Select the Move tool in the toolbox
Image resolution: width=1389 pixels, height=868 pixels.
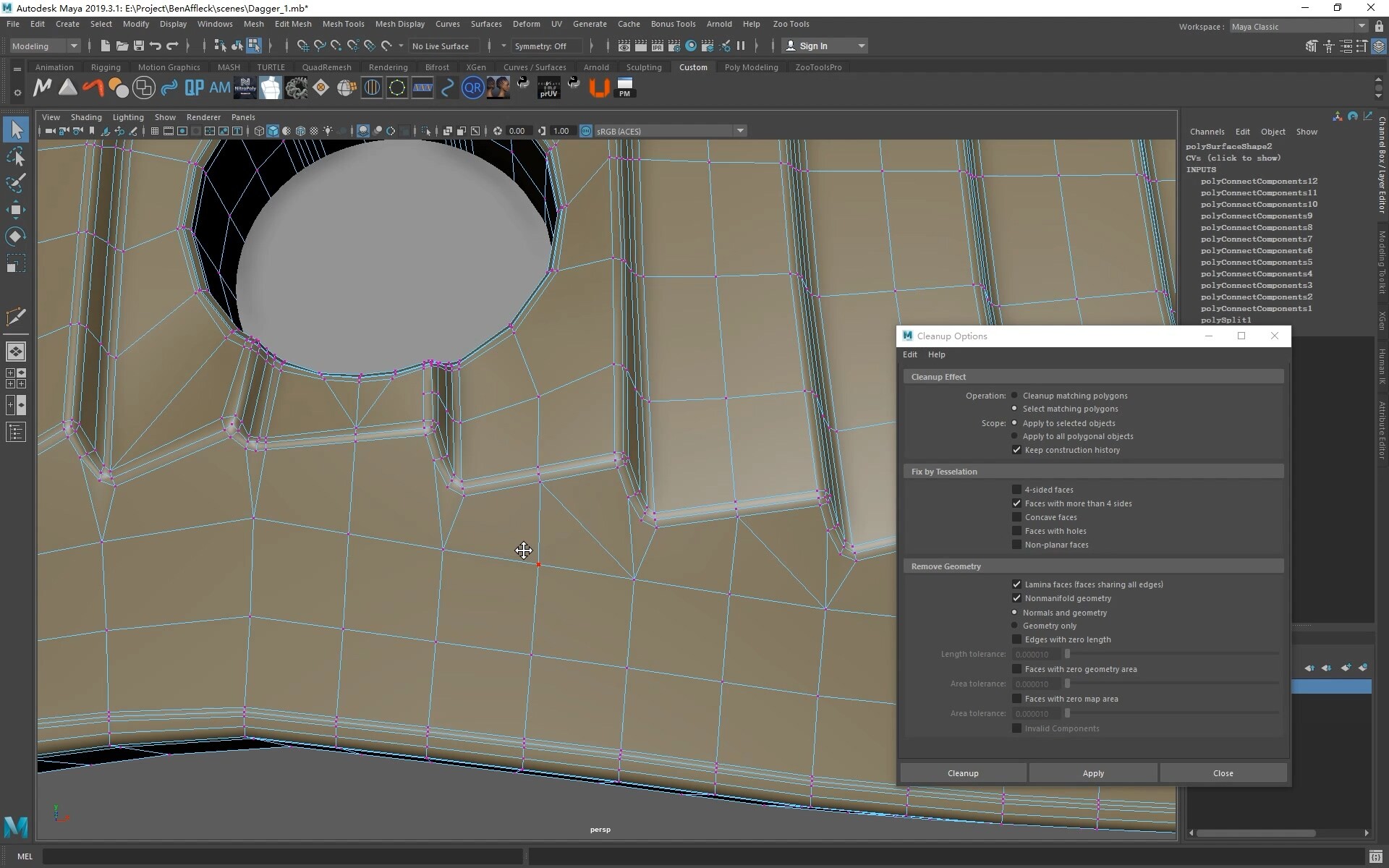pyautogui.click(x=16, y=210)
